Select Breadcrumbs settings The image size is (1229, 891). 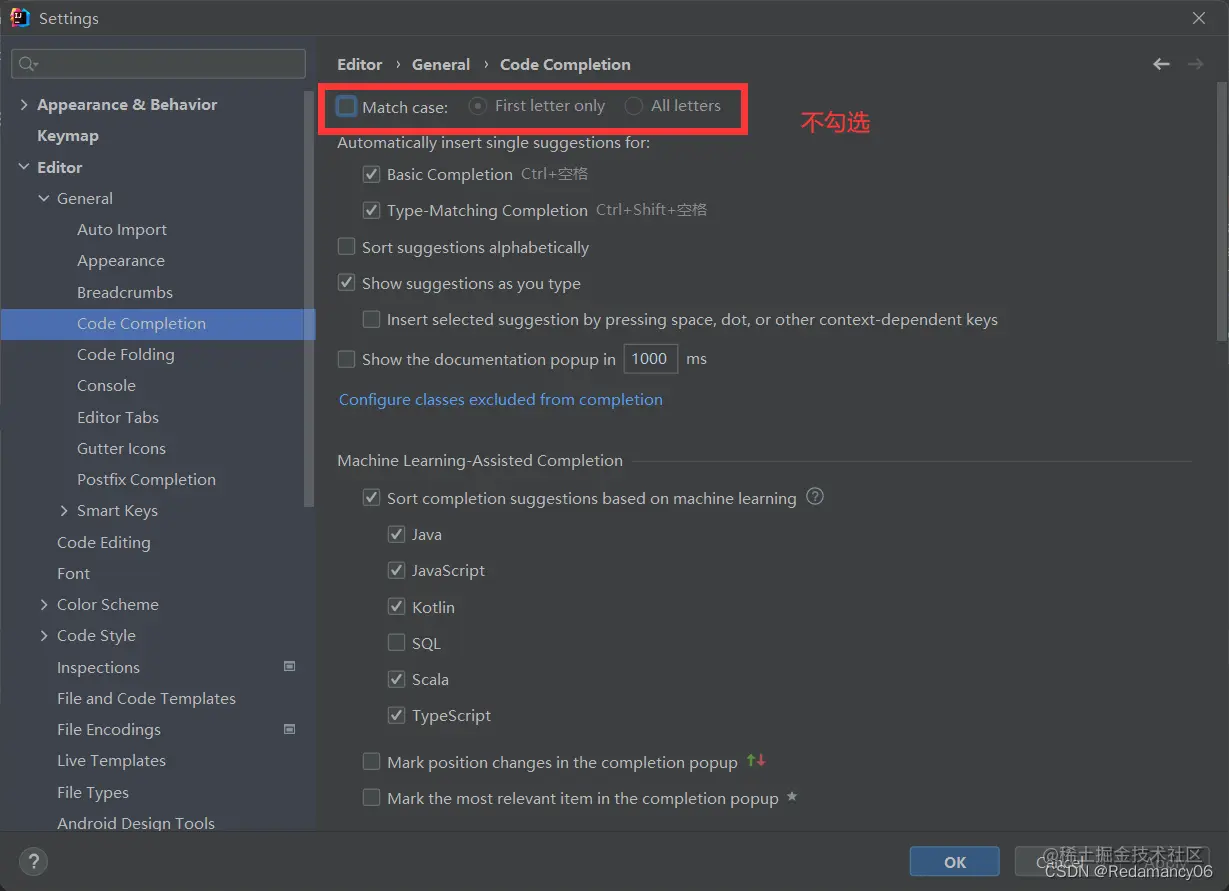(x=125, y=292)
